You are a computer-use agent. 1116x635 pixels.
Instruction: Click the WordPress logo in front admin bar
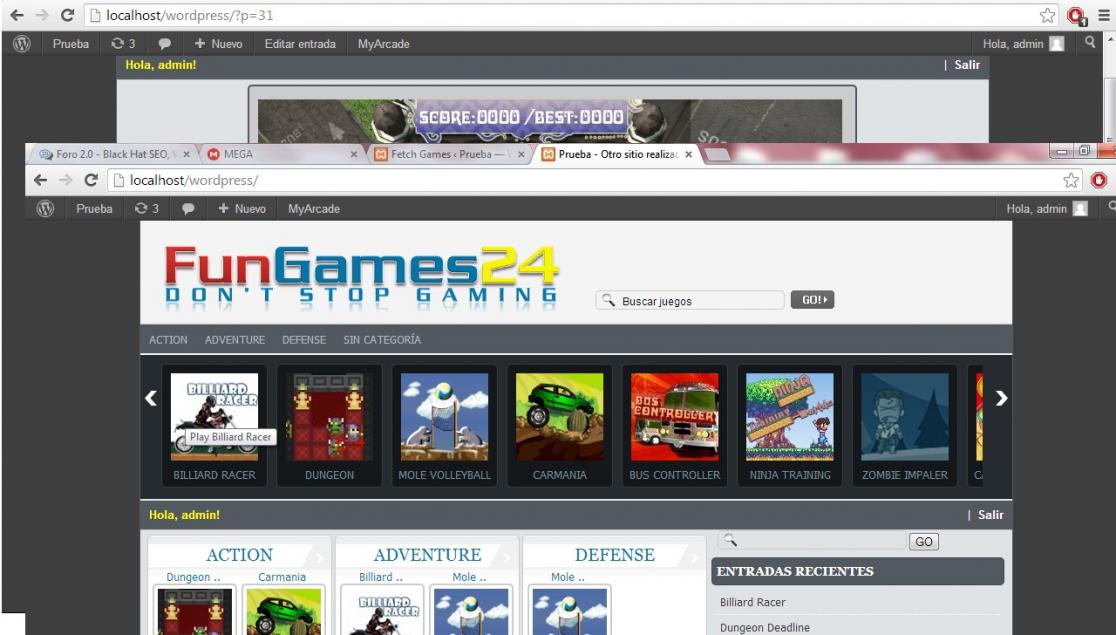(x=43, y=208)
